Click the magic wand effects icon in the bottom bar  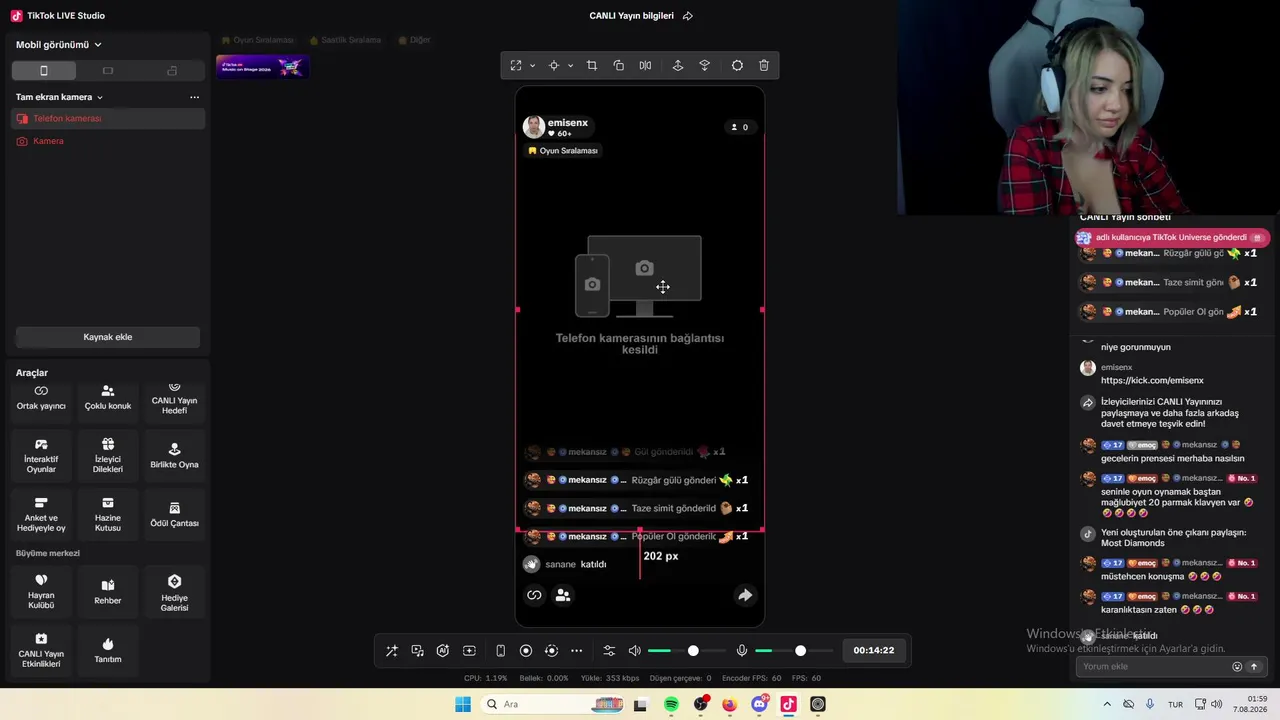392,651
